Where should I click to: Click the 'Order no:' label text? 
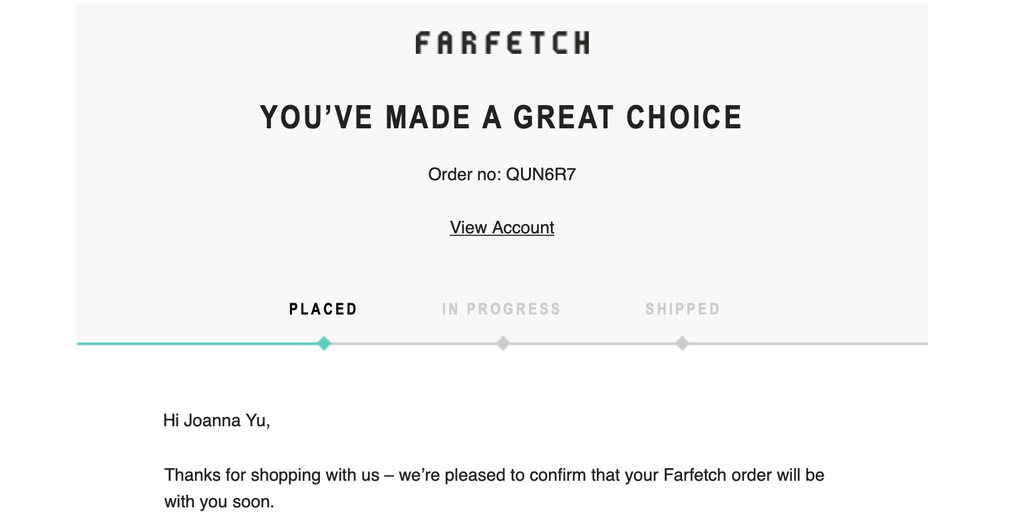464,174
